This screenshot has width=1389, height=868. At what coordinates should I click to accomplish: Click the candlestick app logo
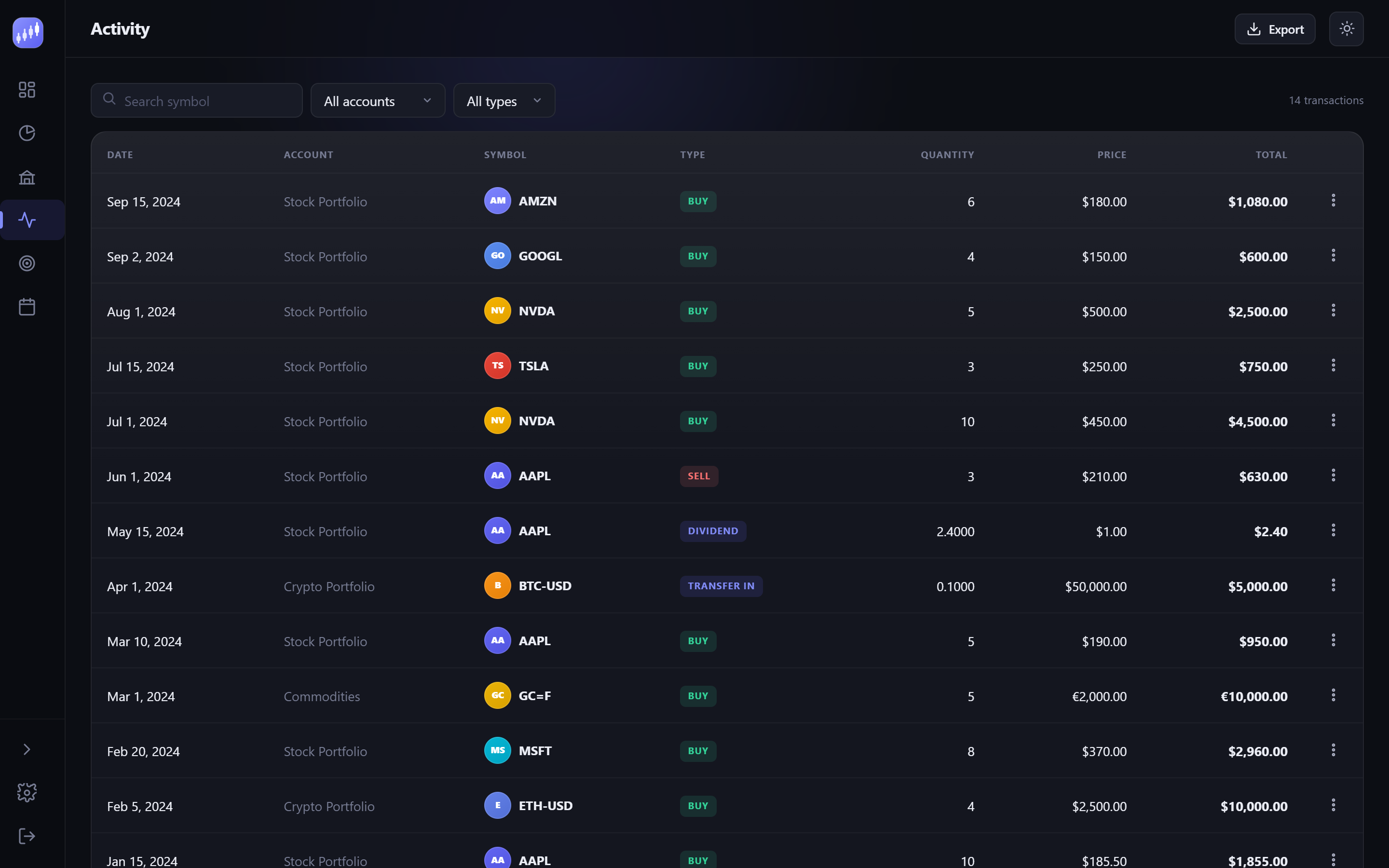(x=27, y=33)
